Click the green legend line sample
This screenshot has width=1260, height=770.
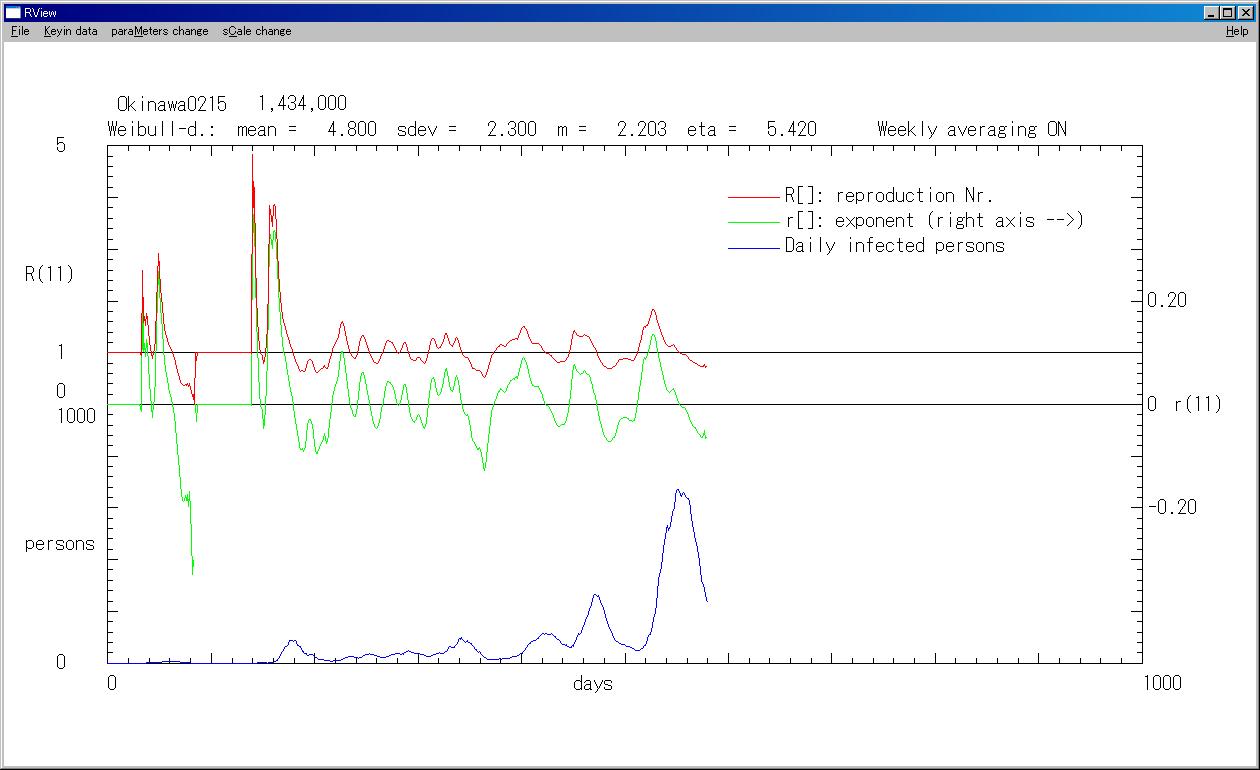[x=753, y=222]
